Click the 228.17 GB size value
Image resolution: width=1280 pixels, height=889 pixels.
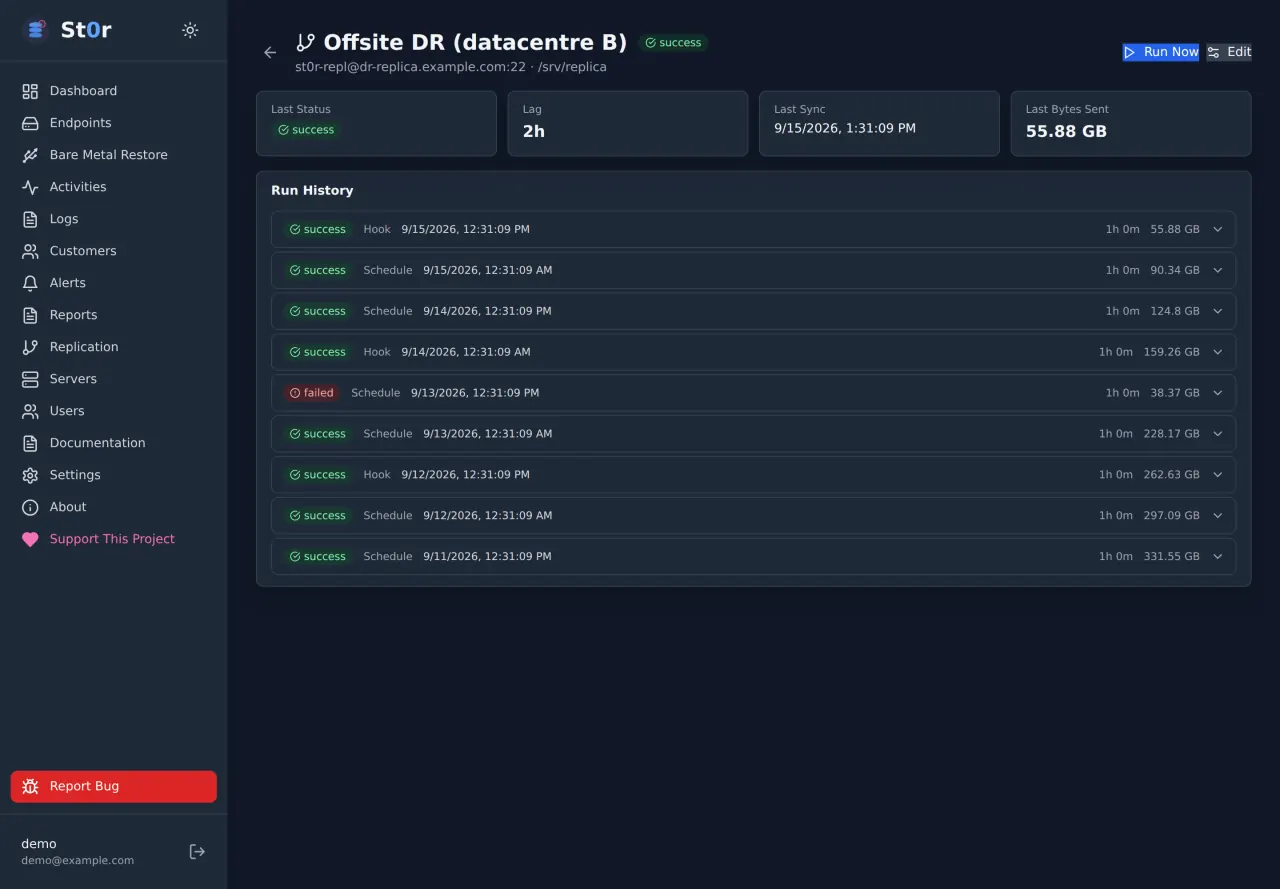[x=1171, y=434]
